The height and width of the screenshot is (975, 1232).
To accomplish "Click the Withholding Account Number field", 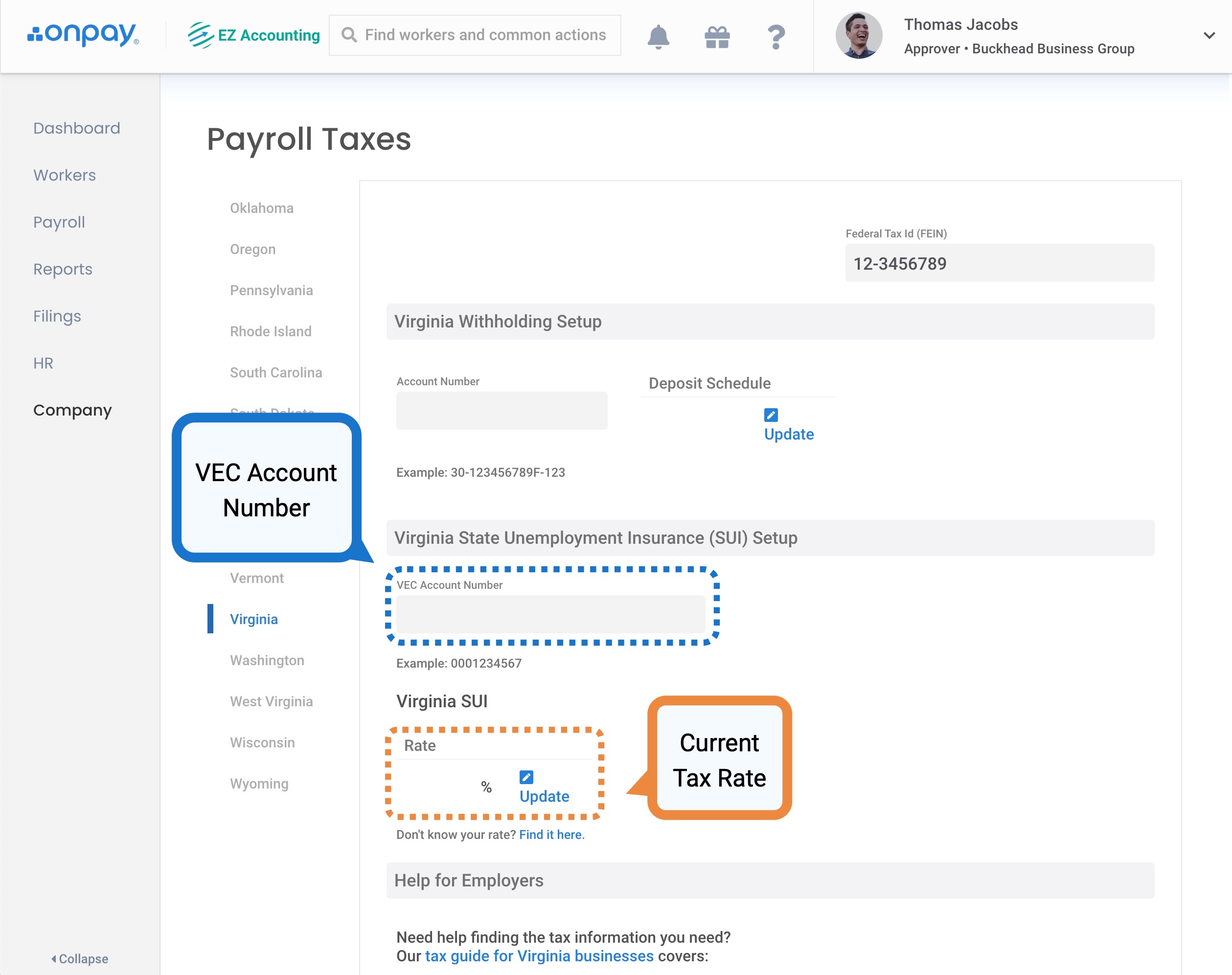I will click(501, 411).
